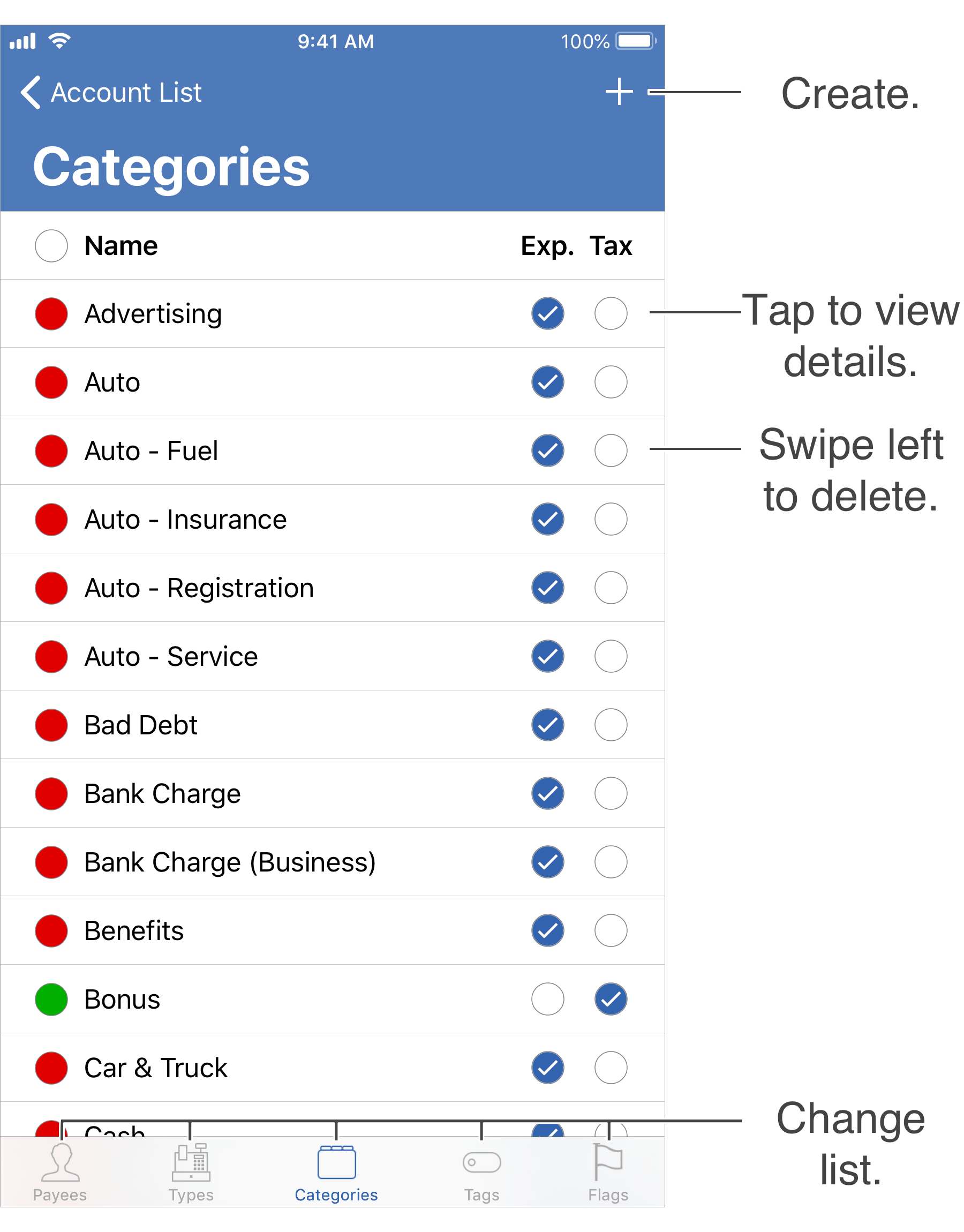This screenshot has width=964, height=1232.
Task: Enable Expense checkbox for Bonus
Action: click(x=547, y=999)
